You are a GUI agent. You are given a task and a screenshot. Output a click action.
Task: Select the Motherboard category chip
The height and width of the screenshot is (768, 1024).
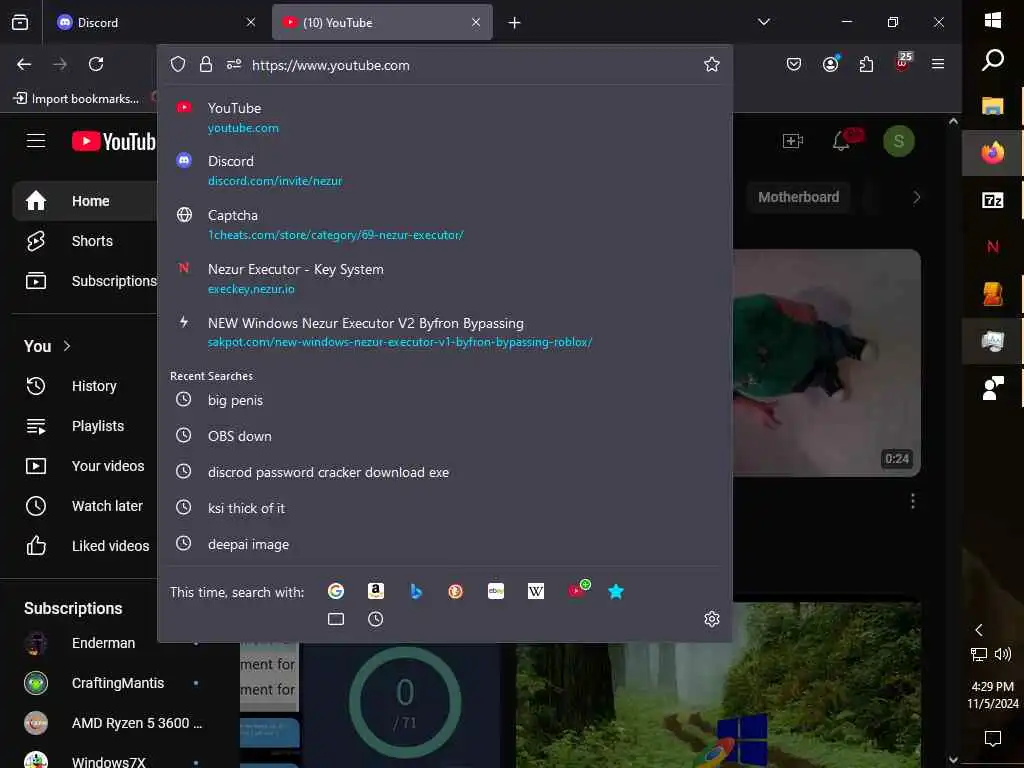point(798,197)
